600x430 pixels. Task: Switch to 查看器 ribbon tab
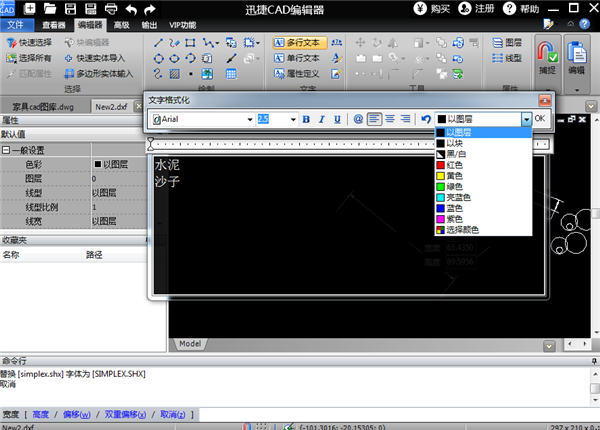pos(54,25)
